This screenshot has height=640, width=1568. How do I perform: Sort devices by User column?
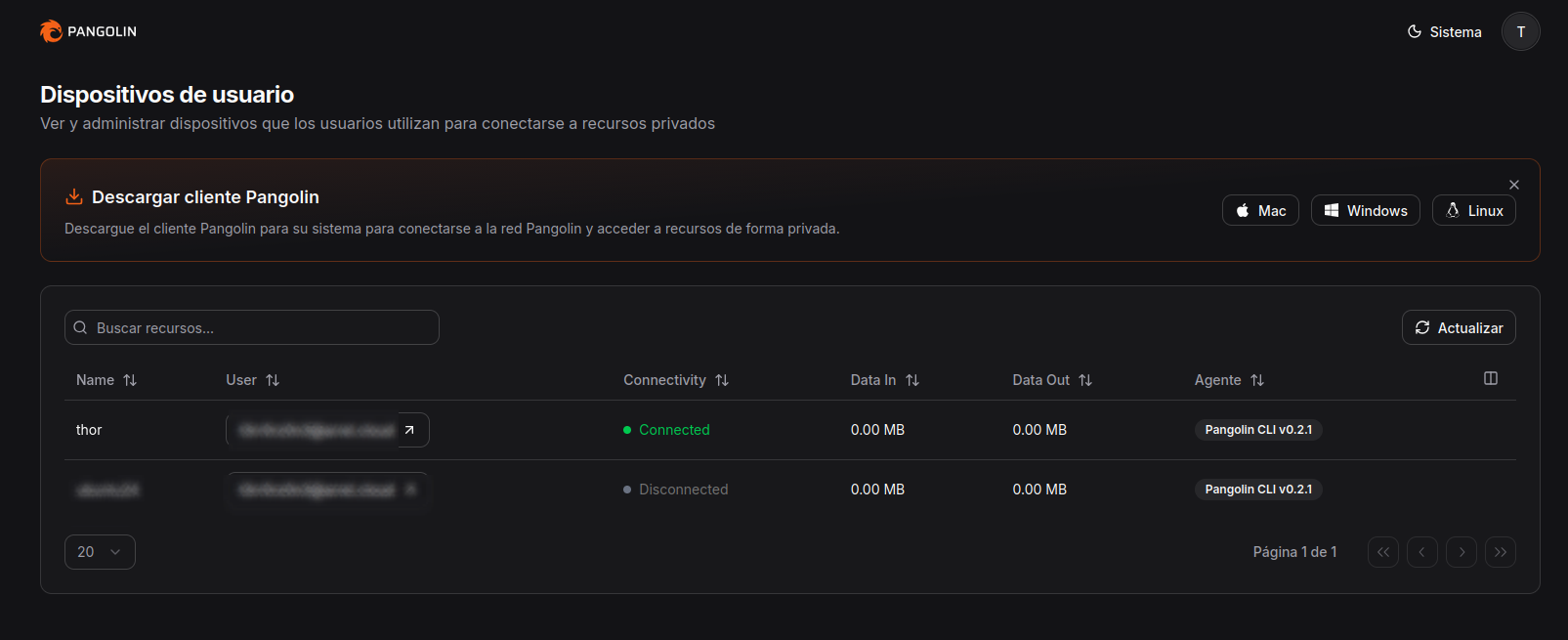252,380
